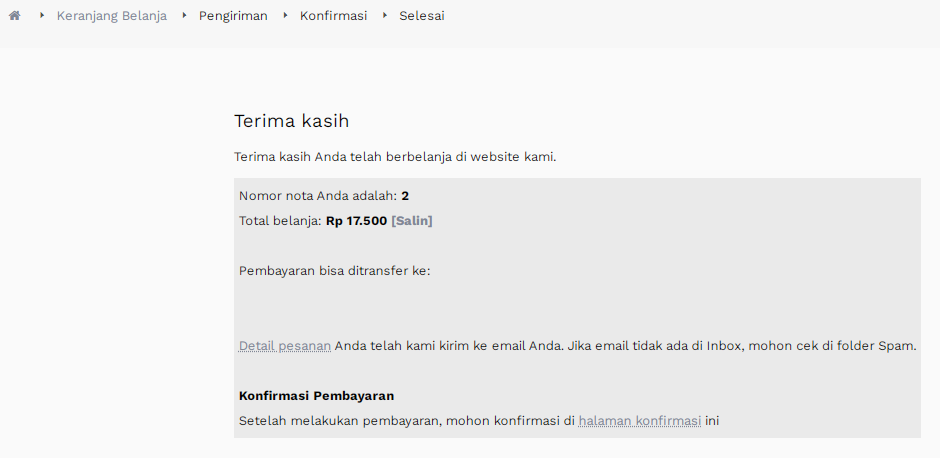940x458 pixels.
Task: Click the breadcrumb arrow before Pengiriman
Action: tap(185, 15)
